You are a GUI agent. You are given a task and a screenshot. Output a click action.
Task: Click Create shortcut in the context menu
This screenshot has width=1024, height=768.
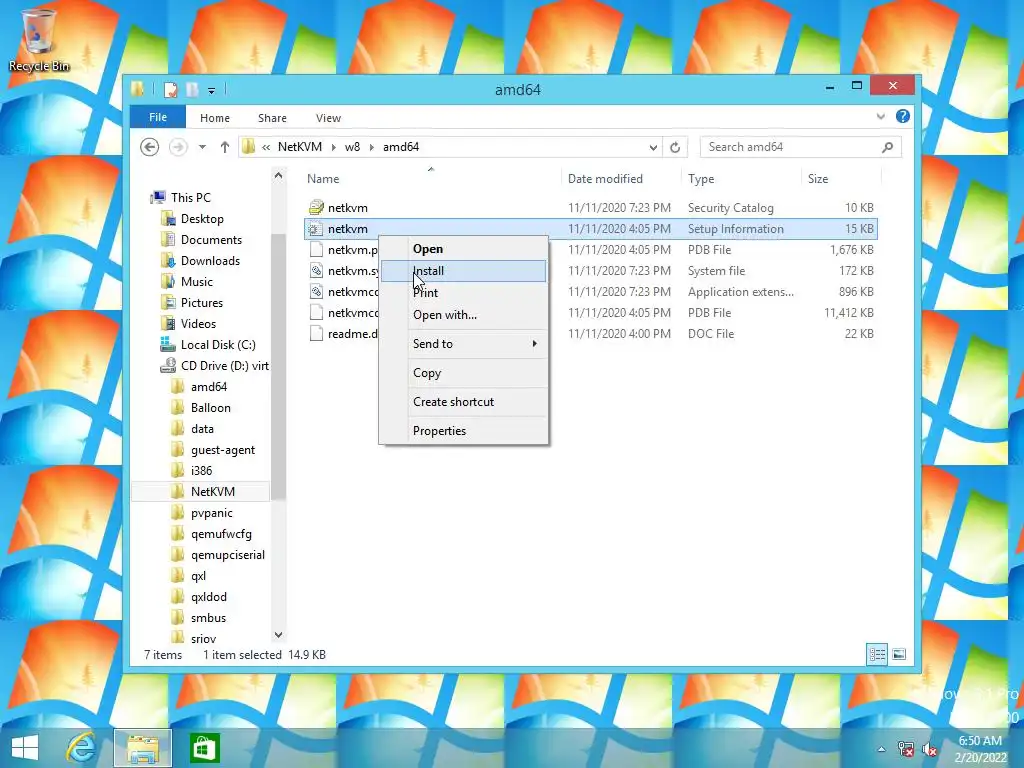coord(463,402)
